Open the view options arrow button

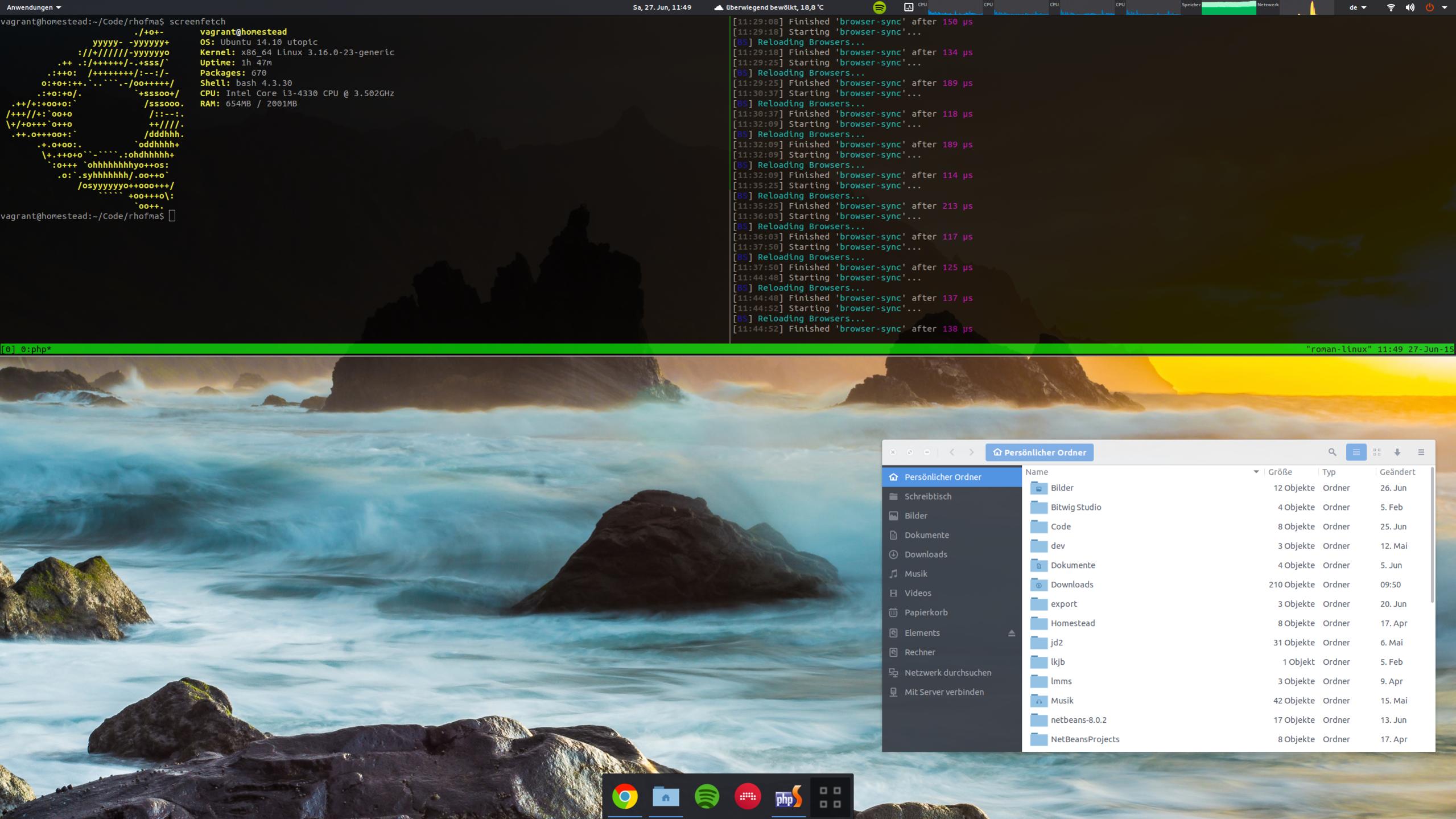[1397, 452]
